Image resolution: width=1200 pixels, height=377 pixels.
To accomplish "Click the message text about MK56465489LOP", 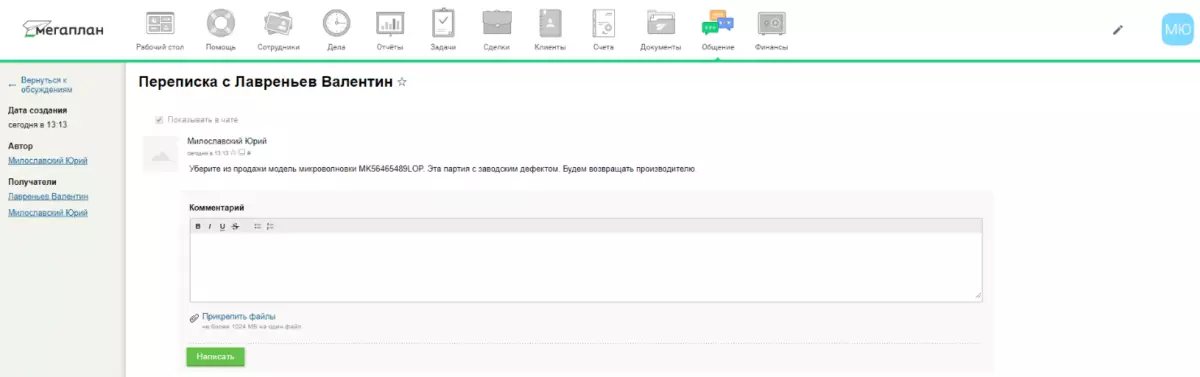I will [x=441, y=169].
